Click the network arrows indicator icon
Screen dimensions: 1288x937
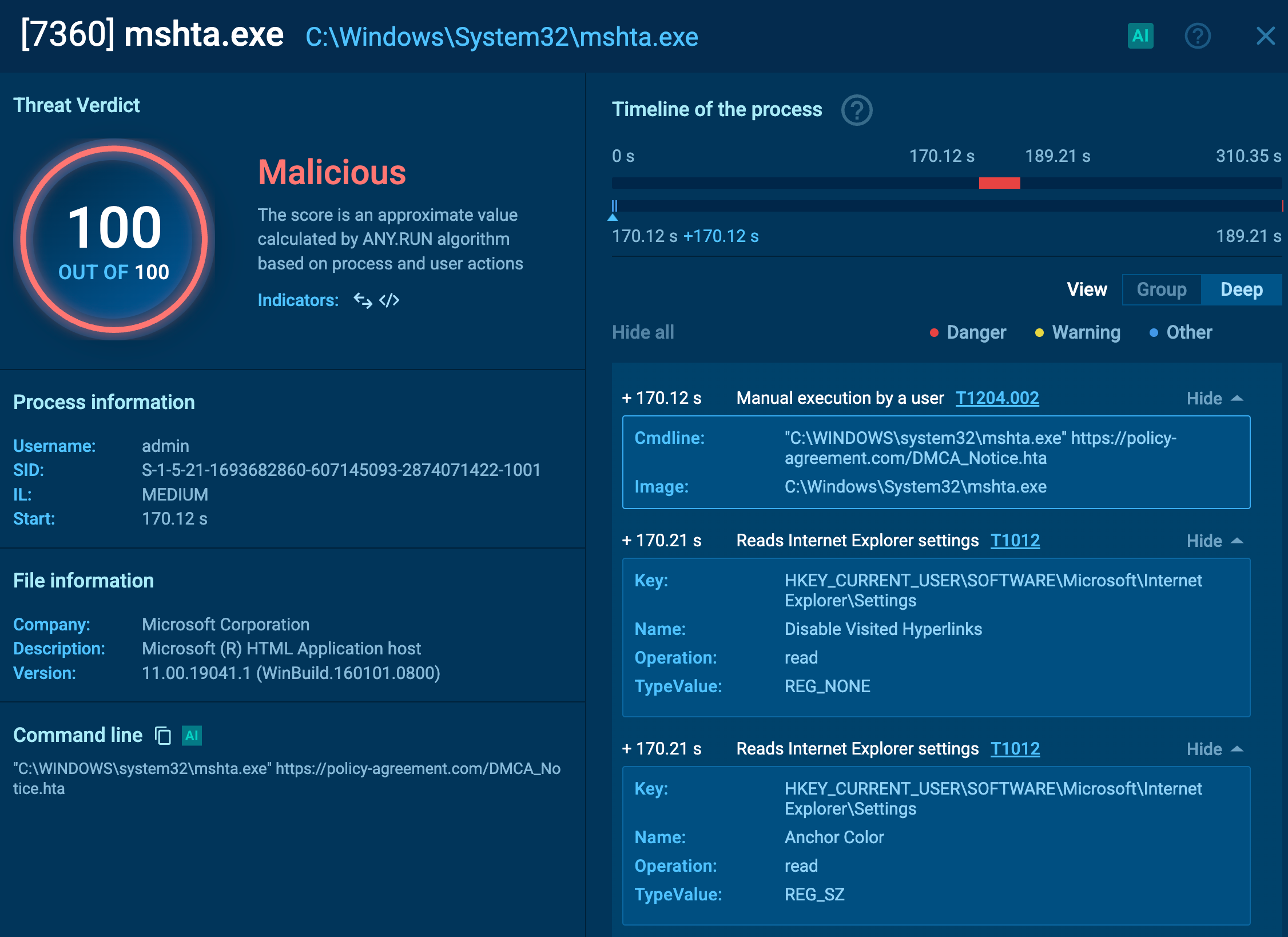(363, 300)
